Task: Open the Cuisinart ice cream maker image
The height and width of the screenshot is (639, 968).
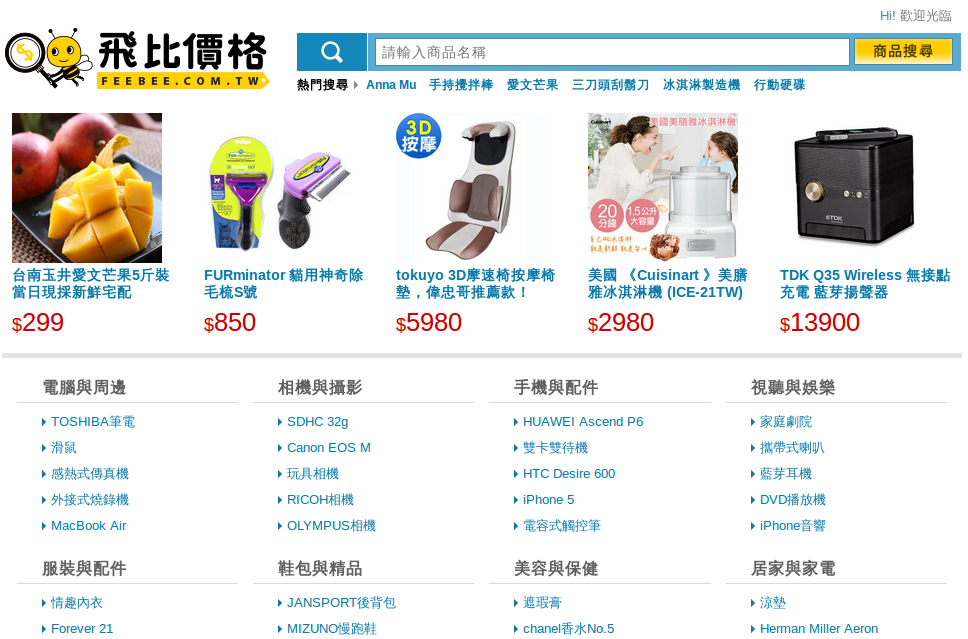Action: coord(663,188)
